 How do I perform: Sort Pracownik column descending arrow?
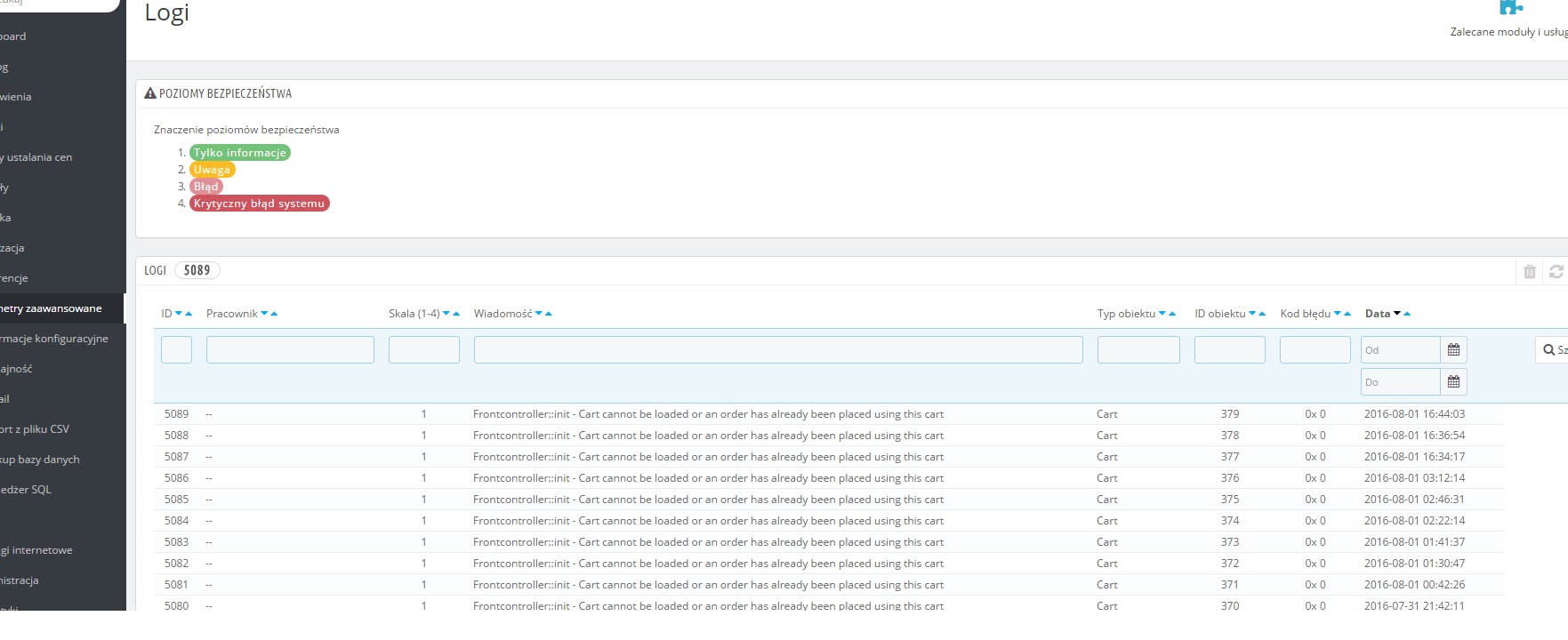click(264, 314)
